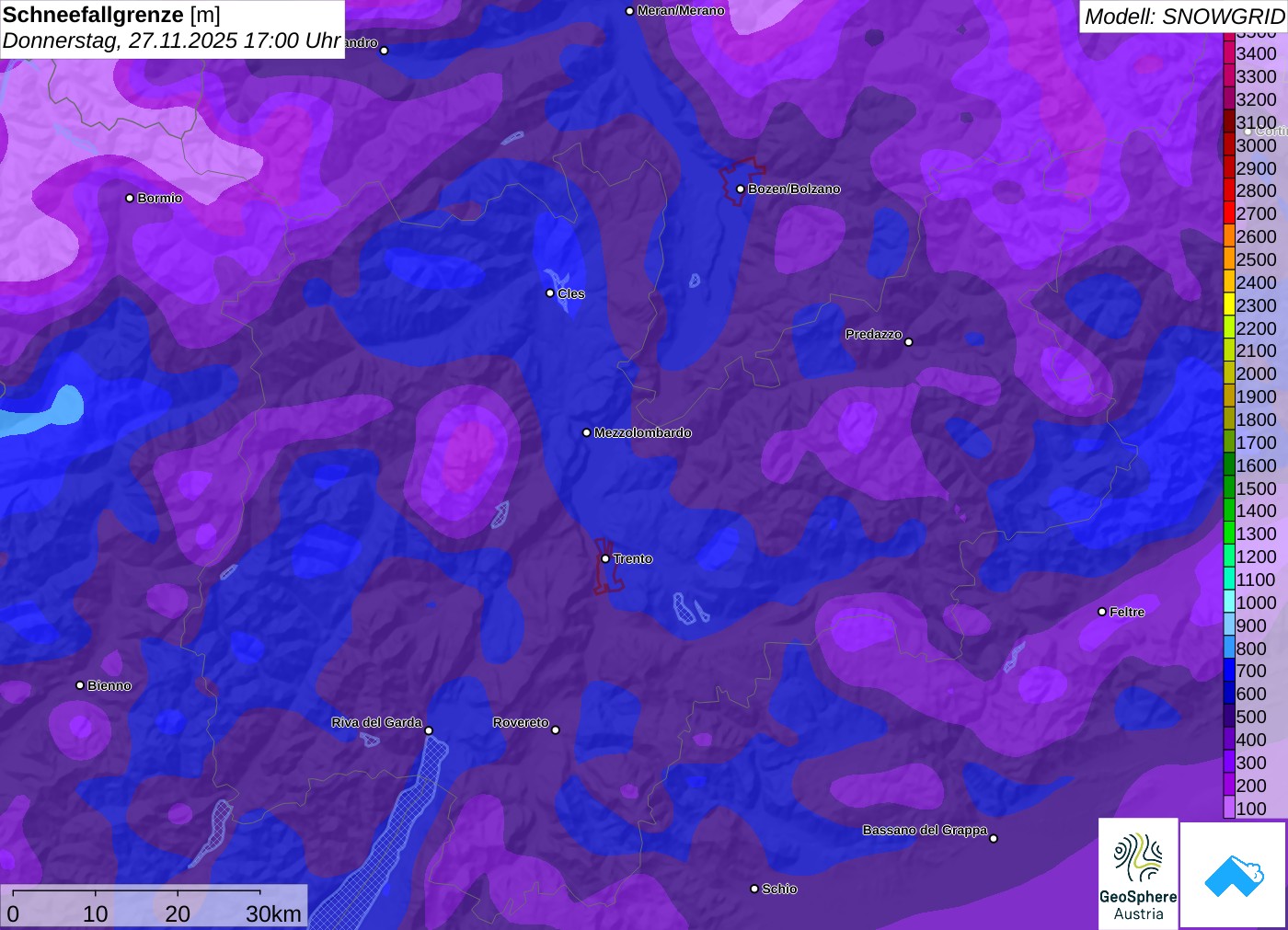
Task: Click the Bormio location dot
Action: 130,198
